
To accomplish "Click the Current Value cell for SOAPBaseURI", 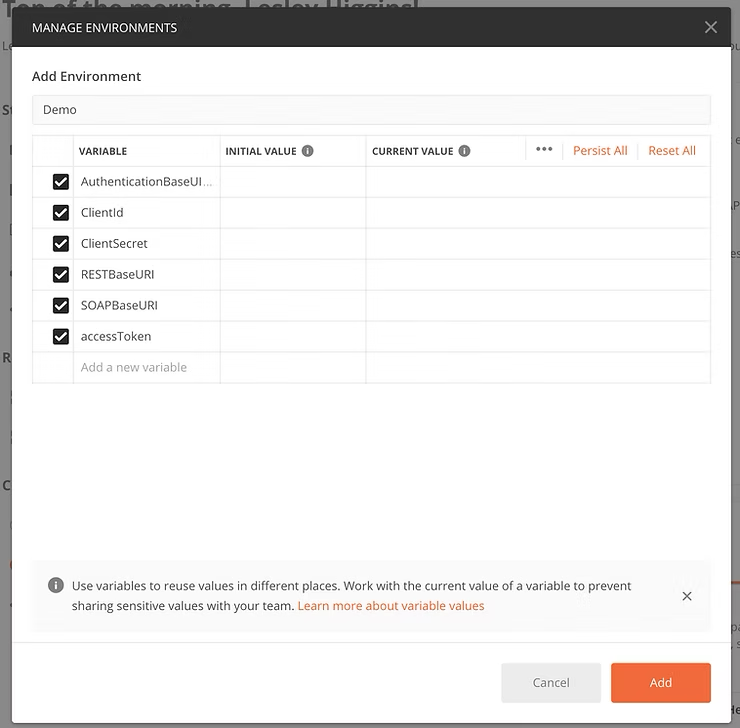I will tap(538, 306).
